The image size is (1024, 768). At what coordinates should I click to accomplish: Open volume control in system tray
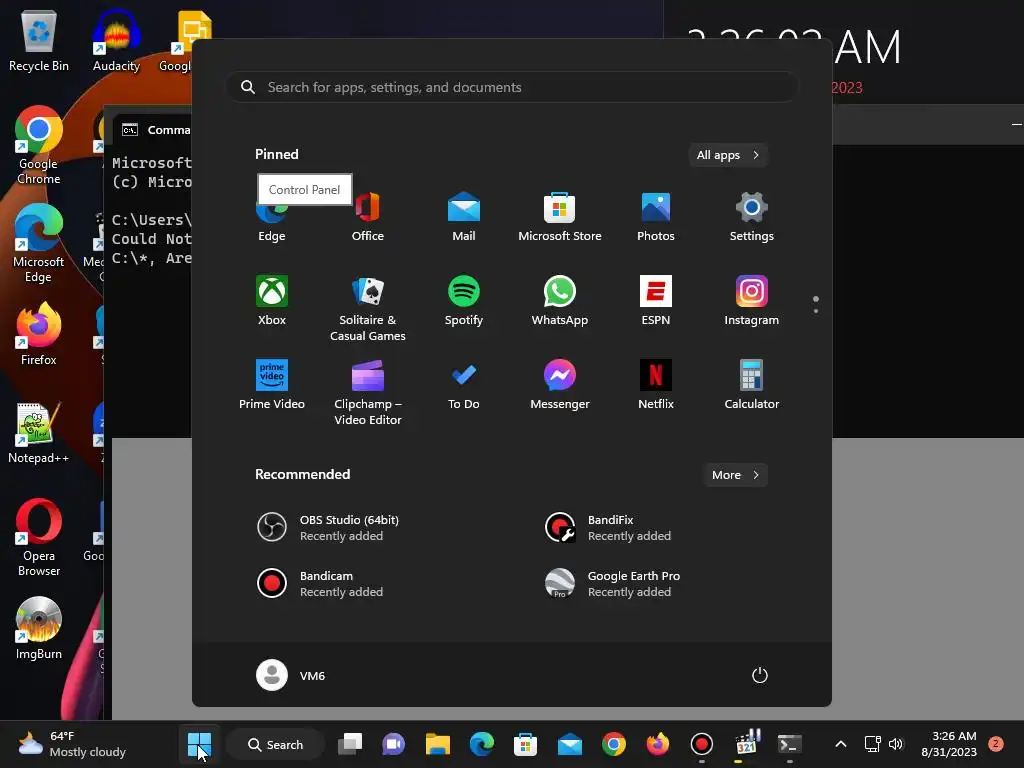pos(896,744)
